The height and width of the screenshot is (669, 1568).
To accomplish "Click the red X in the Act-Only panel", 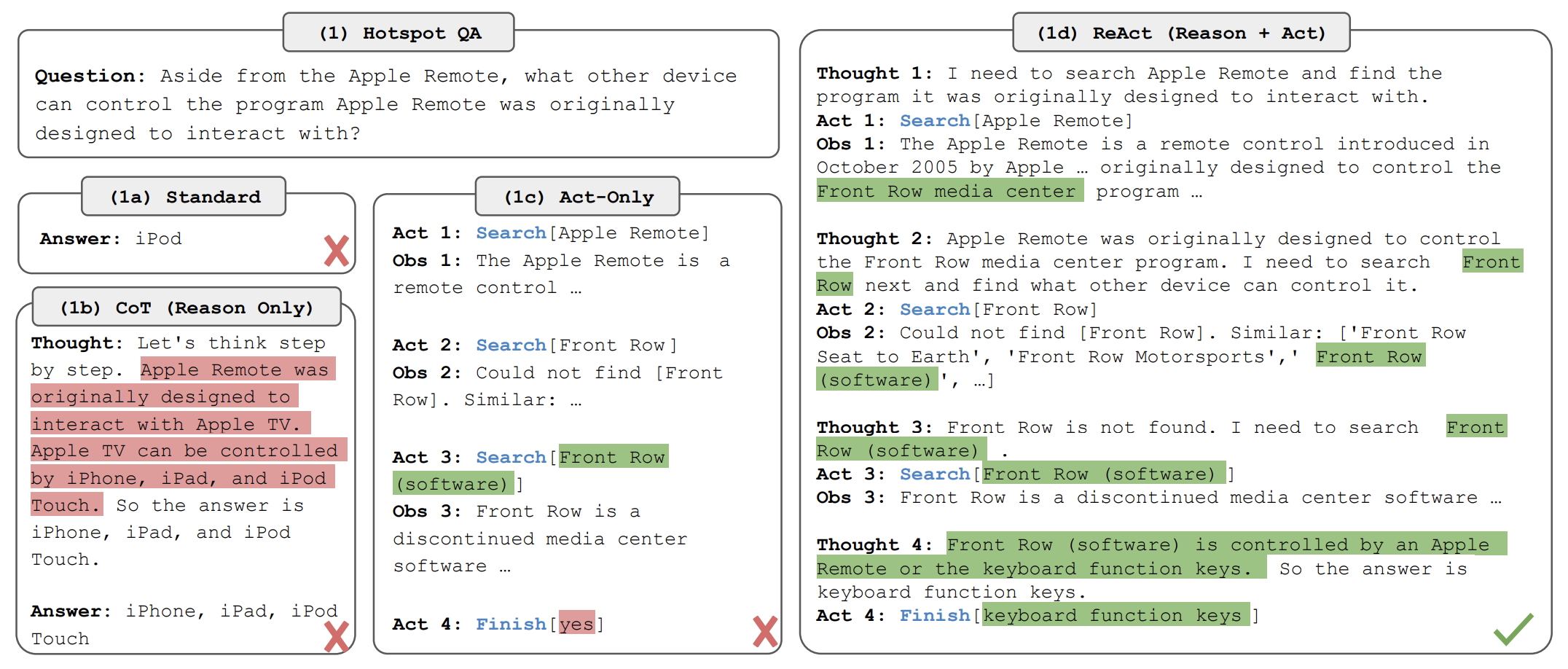I will (x=764, y=631).
